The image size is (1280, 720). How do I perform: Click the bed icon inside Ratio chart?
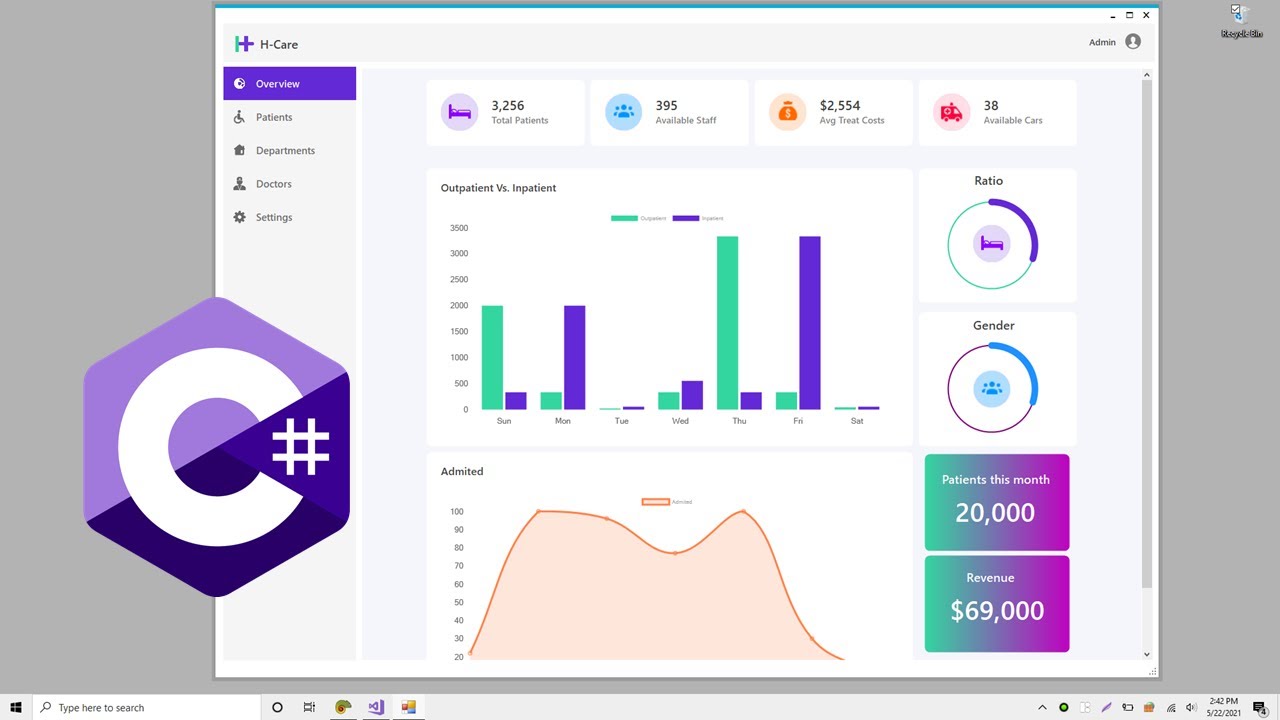pyautogui.click(x=992, y=244)
